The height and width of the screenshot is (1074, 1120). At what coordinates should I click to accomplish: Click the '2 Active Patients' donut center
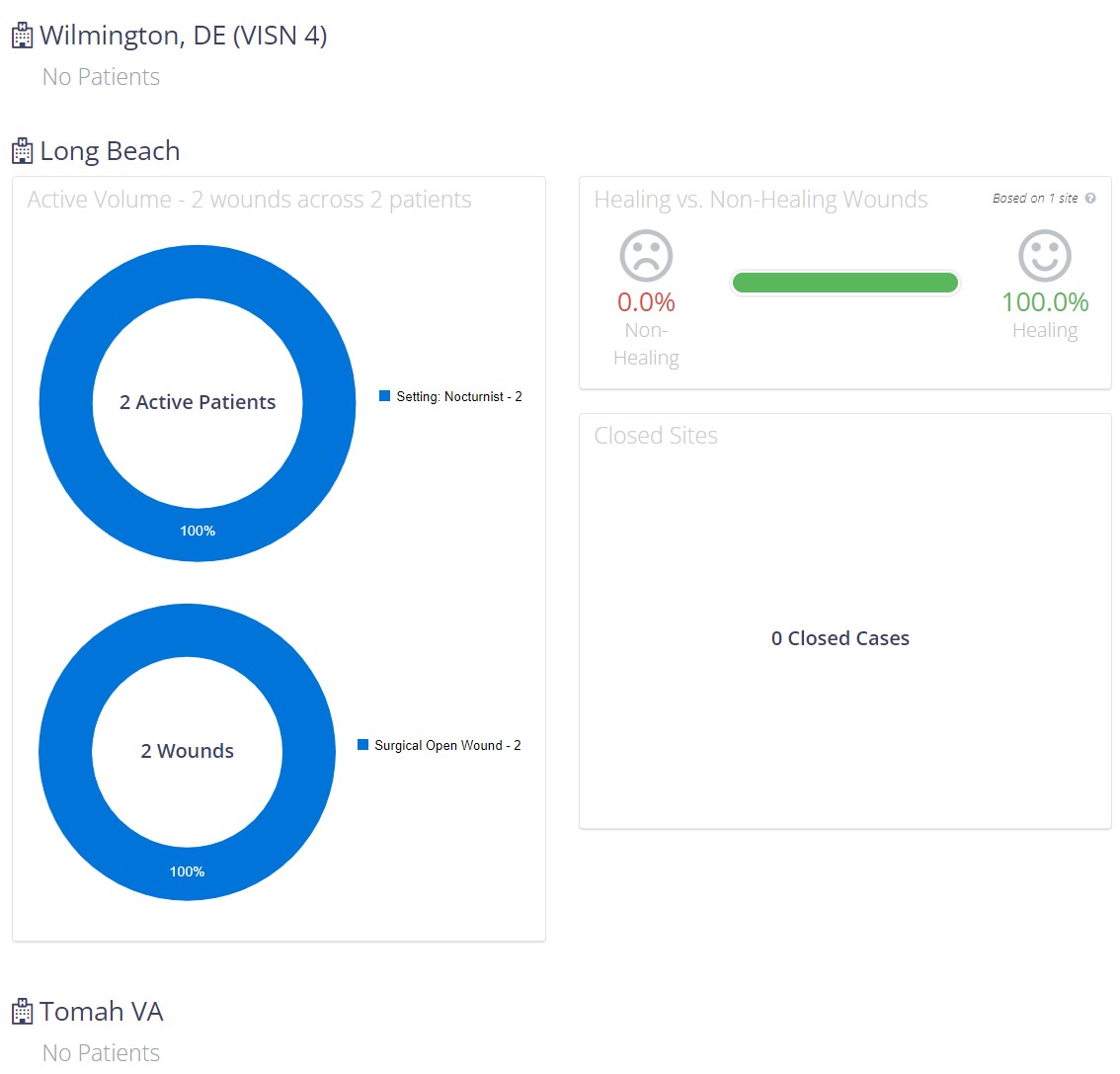tap(198, 402)
